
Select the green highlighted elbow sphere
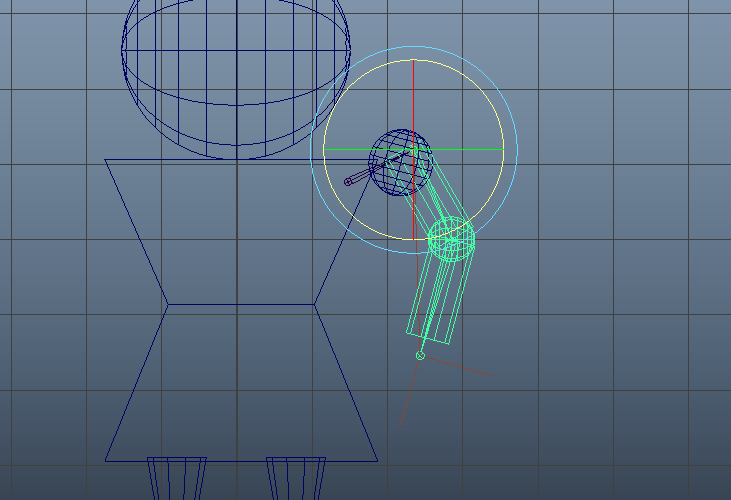pos(451,239)
